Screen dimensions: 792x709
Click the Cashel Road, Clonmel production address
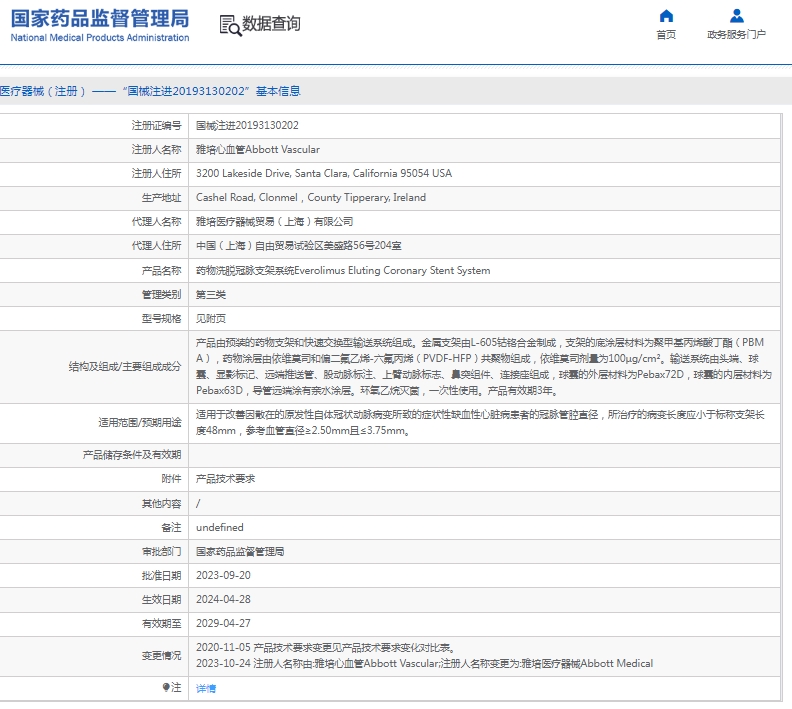311,197
